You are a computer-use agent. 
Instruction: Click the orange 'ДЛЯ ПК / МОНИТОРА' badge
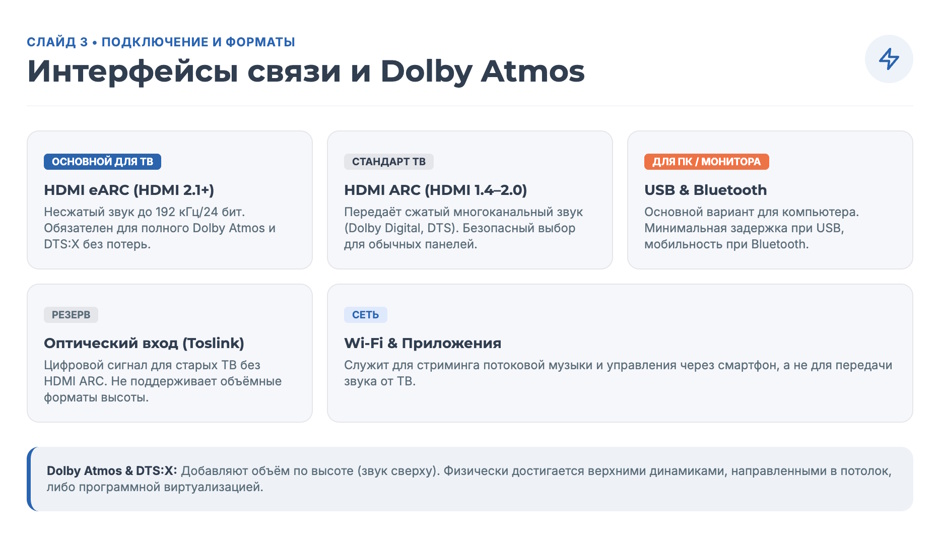(706, 161)
